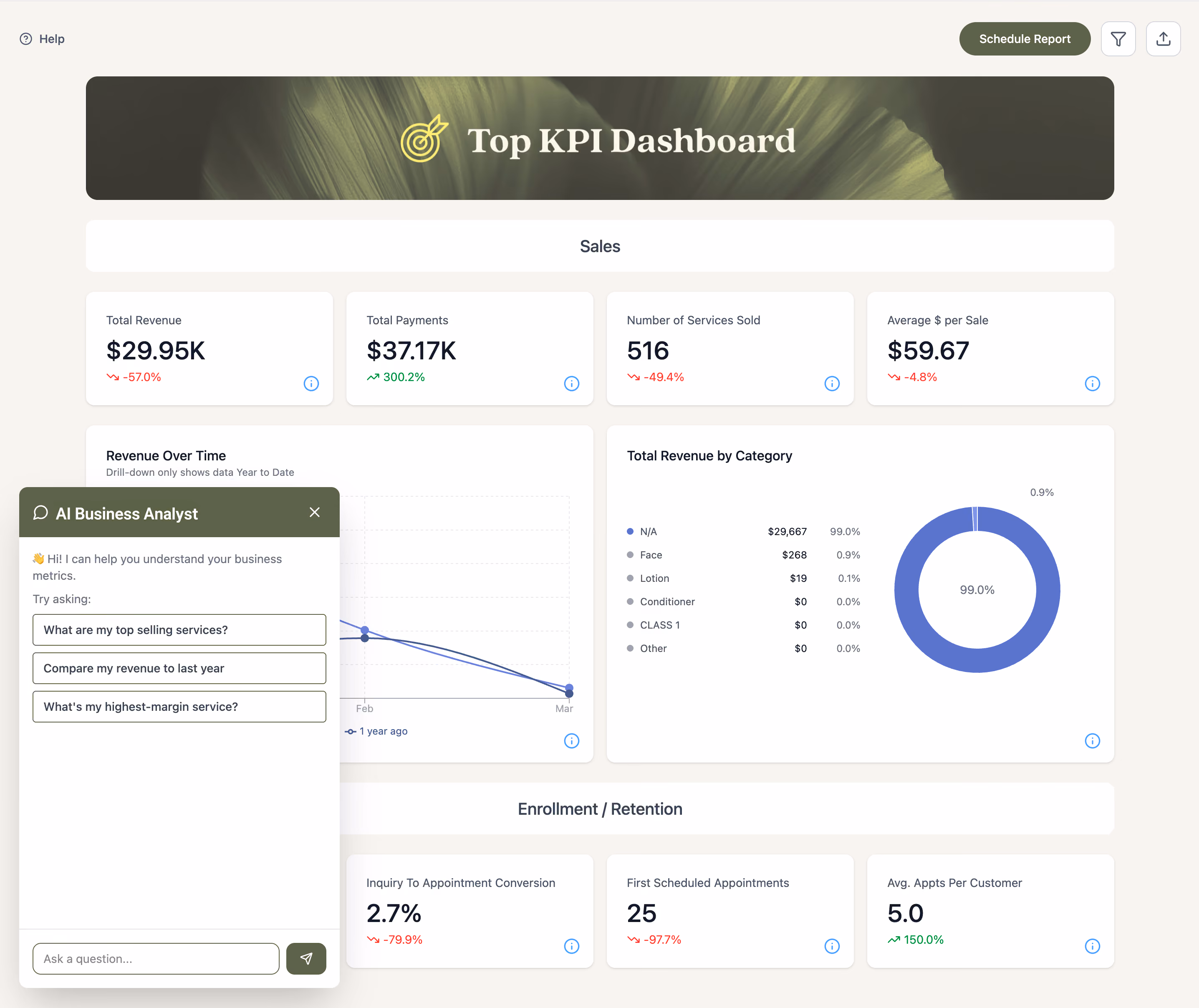Choose 'What's my highest-margin service?' suggestion
Image resolution: width=1199 pixels, height=1008 pixels.
click(179, 707)
